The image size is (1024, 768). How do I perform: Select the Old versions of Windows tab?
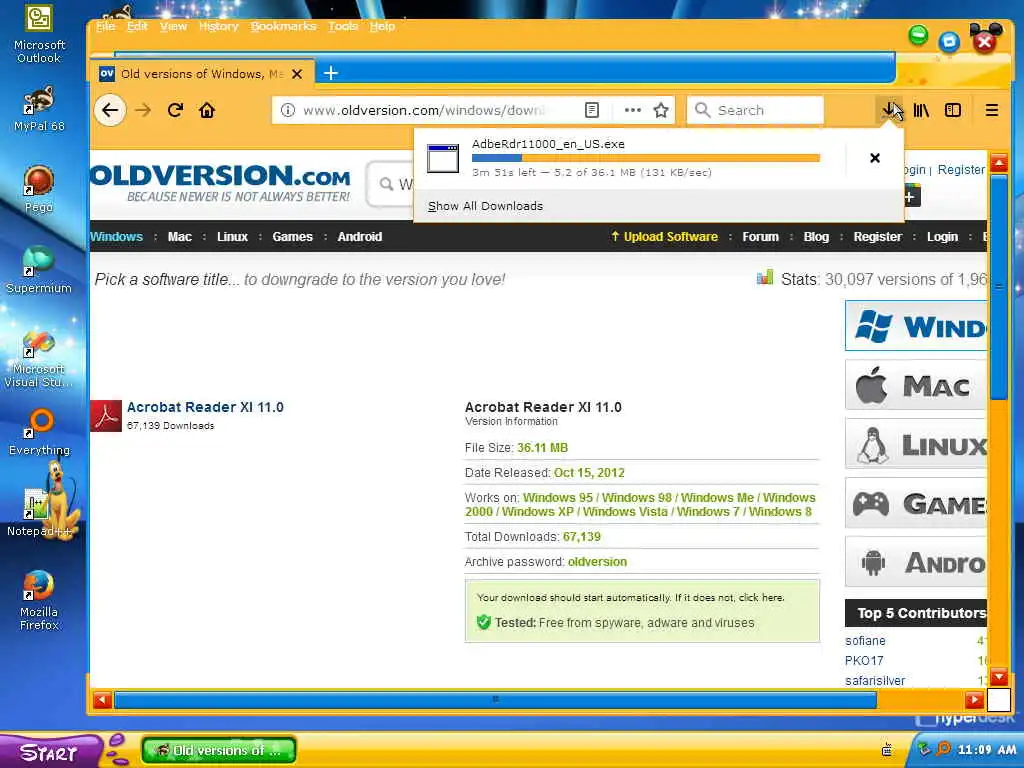point(202,73)
